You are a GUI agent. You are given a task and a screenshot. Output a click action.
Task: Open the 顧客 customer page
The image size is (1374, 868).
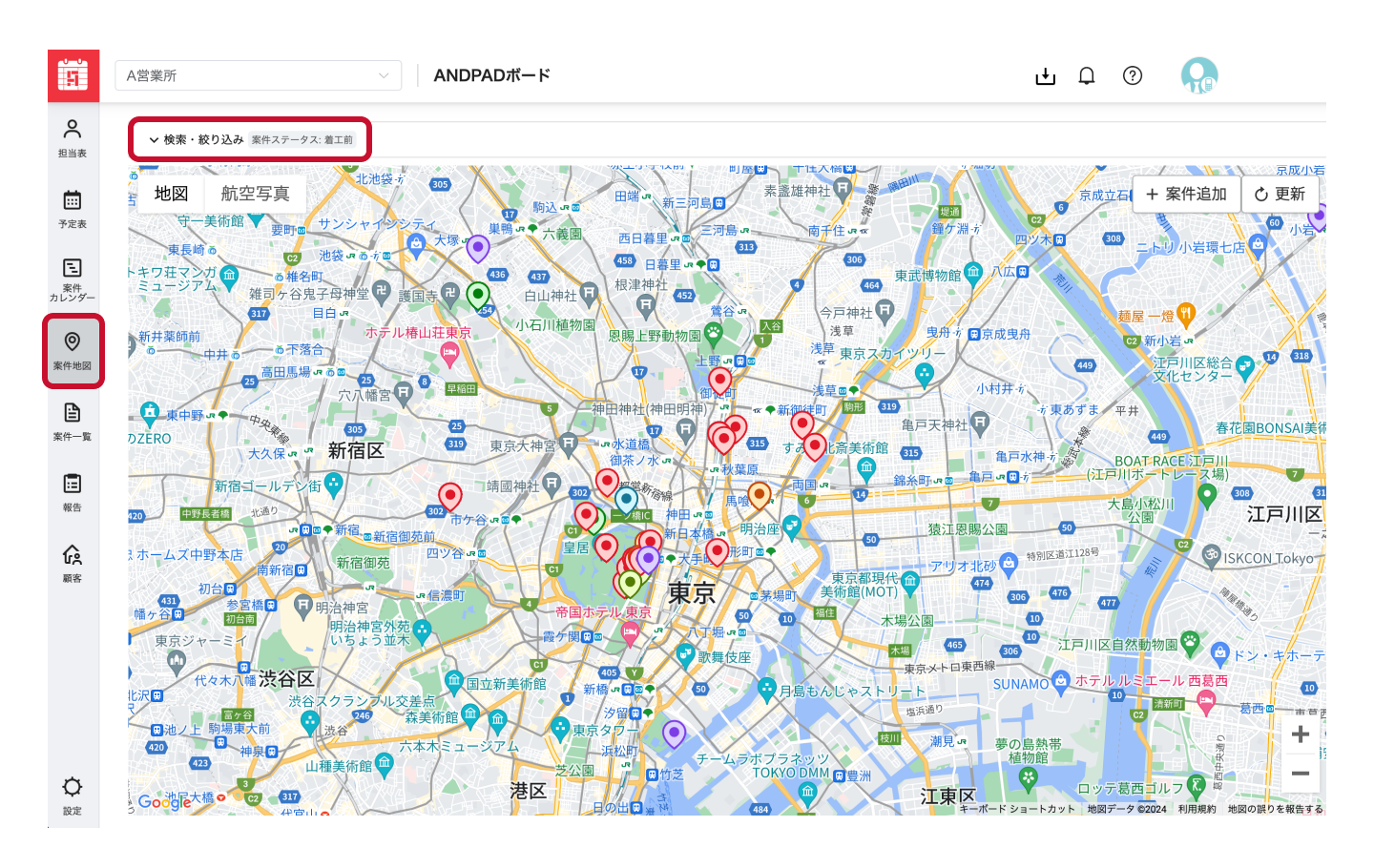pos(73,563)
